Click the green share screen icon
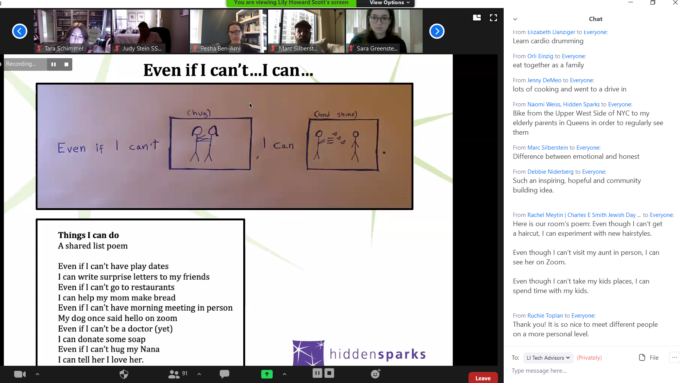This screenshot has width=680, height=383. (267, 374)
